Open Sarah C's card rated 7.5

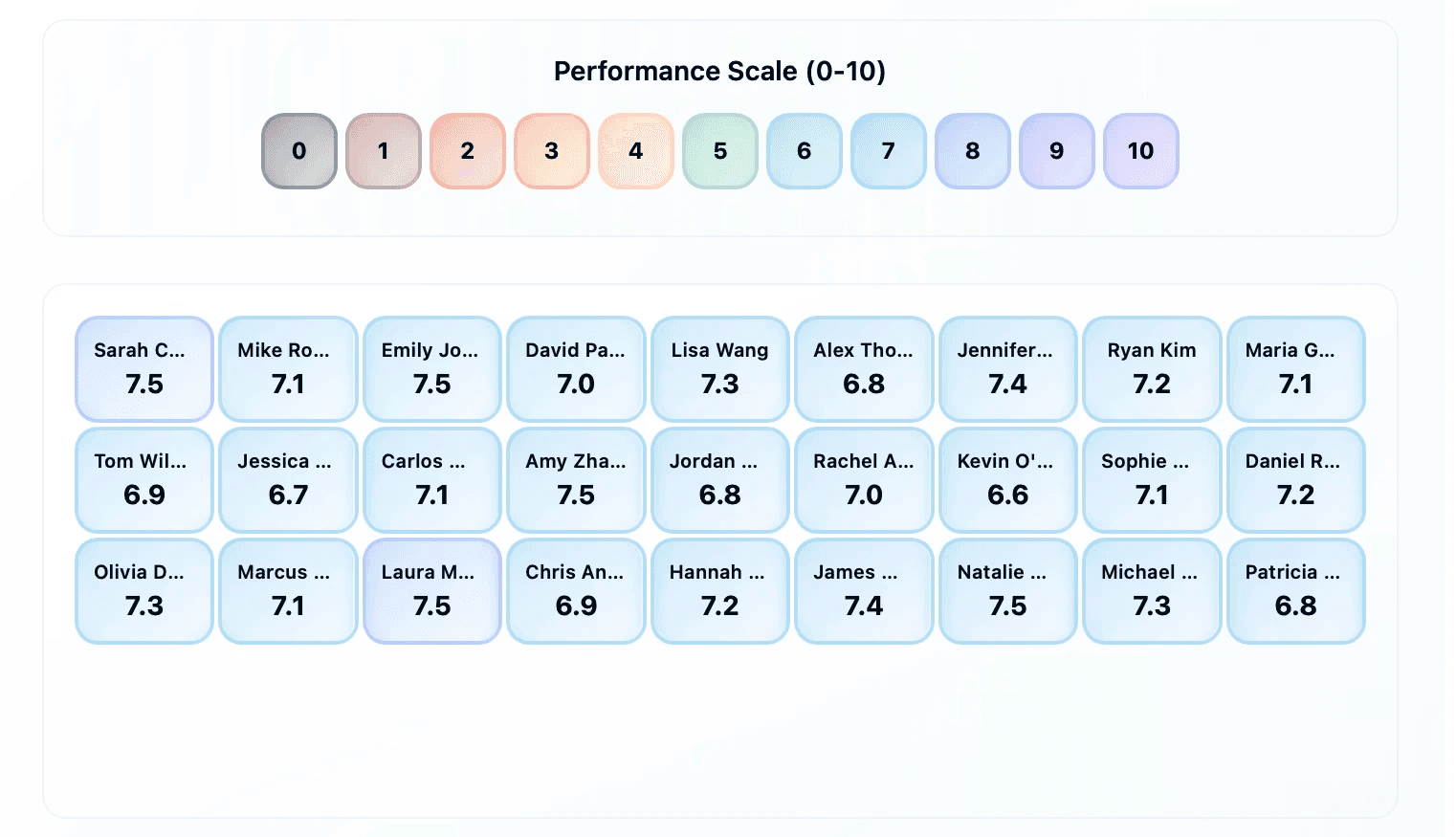coord(143,368)
